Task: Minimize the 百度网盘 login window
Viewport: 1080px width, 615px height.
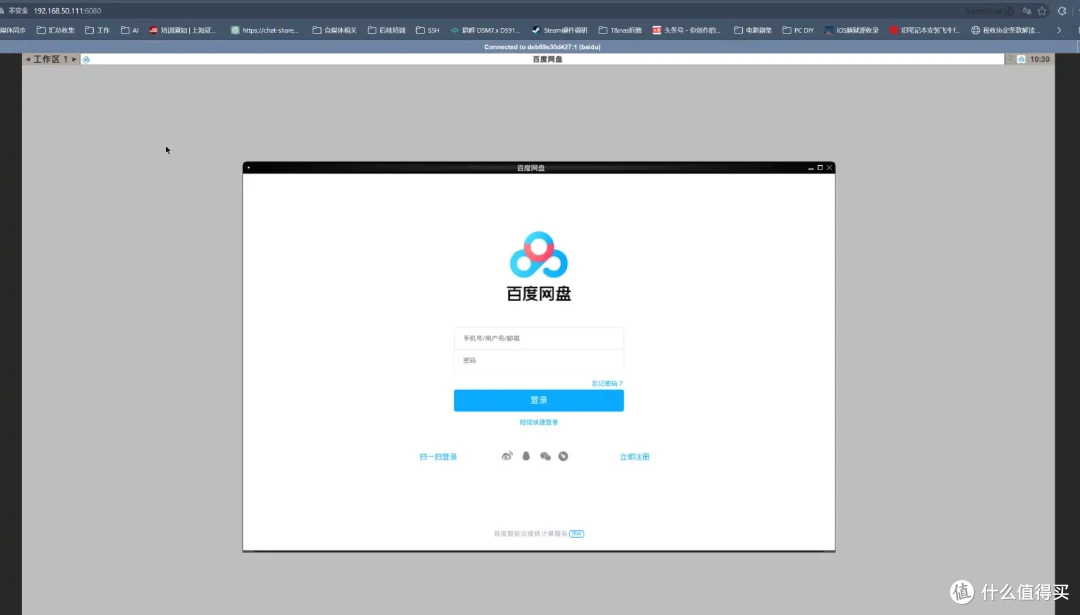Action: coord(811,167)
